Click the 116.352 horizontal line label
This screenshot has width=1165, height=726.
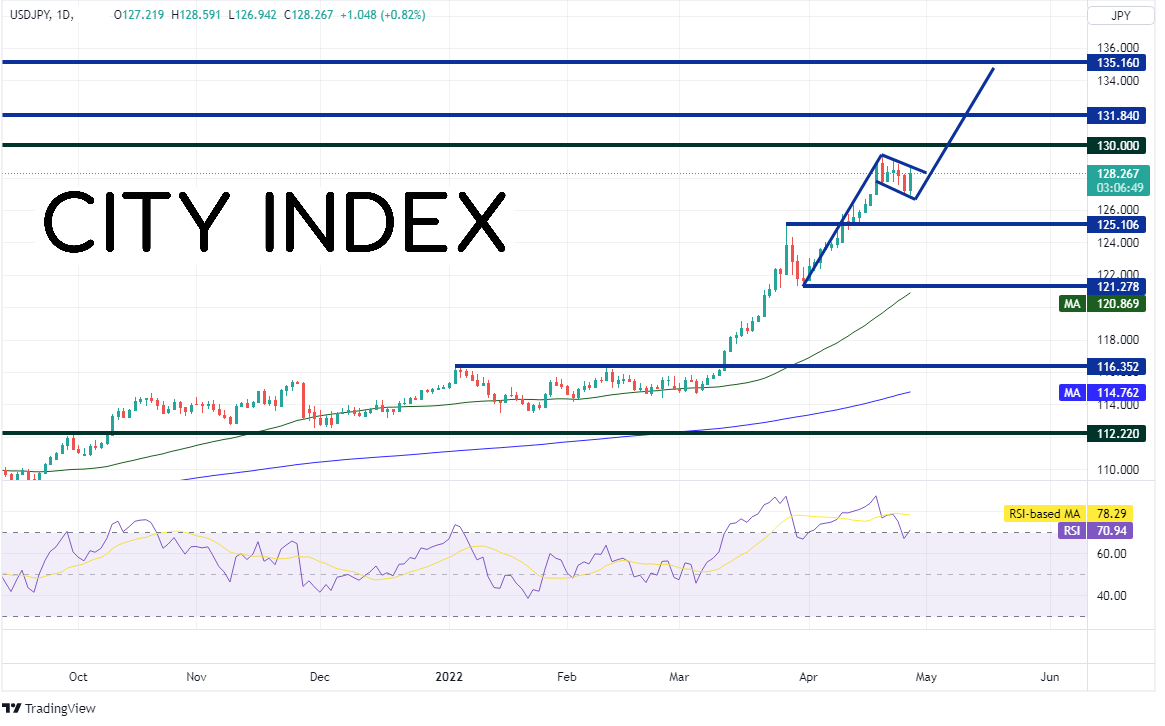tap(1117, 366)
